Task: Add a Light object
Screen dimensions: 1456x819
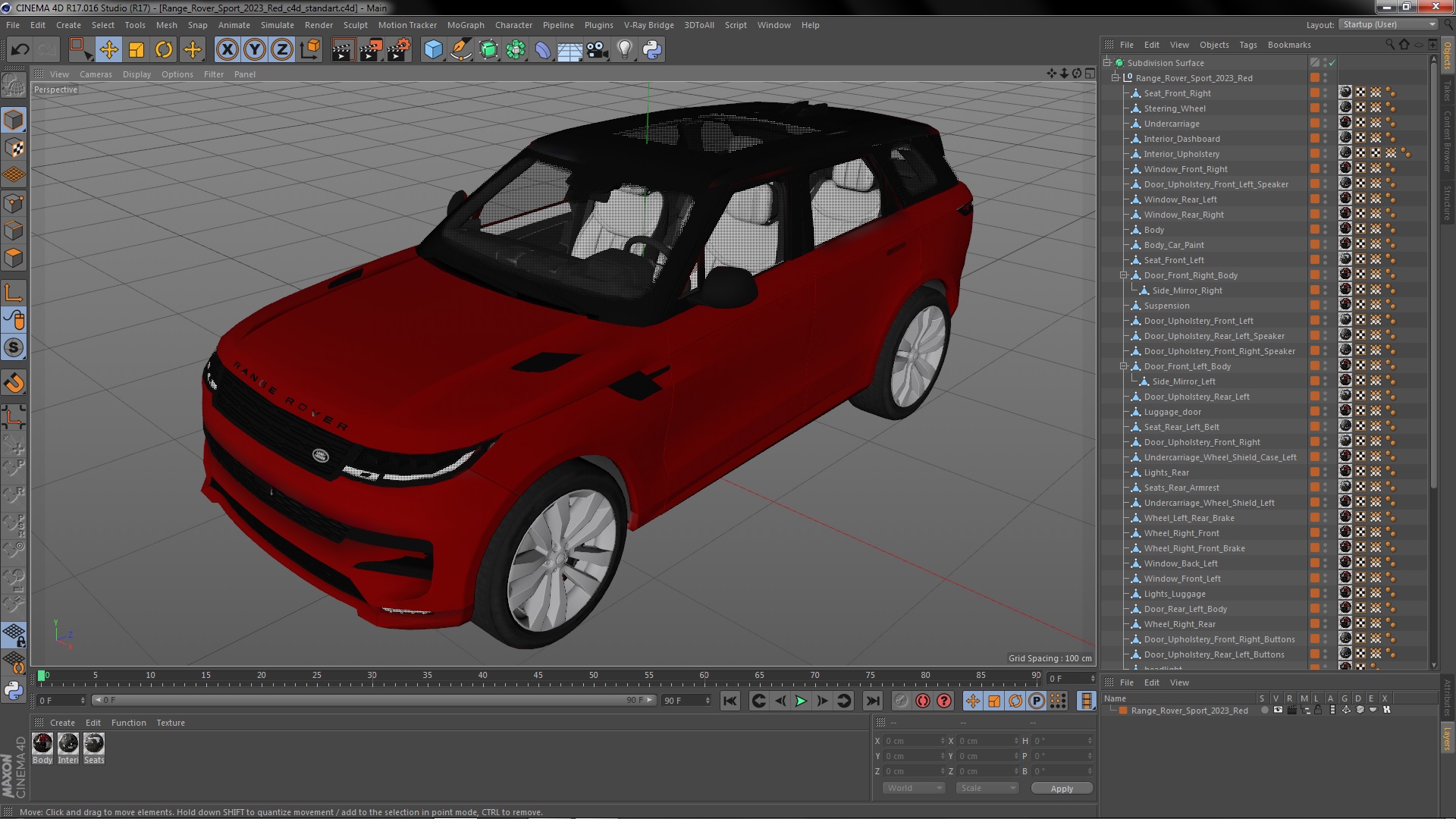Action: 624,50
